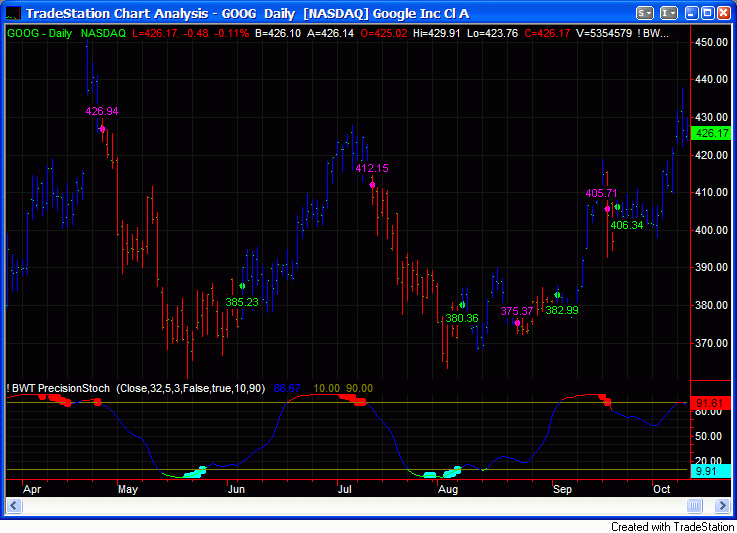
Task: Click the 405.71 price label text
Action: [x=601, y=193]
